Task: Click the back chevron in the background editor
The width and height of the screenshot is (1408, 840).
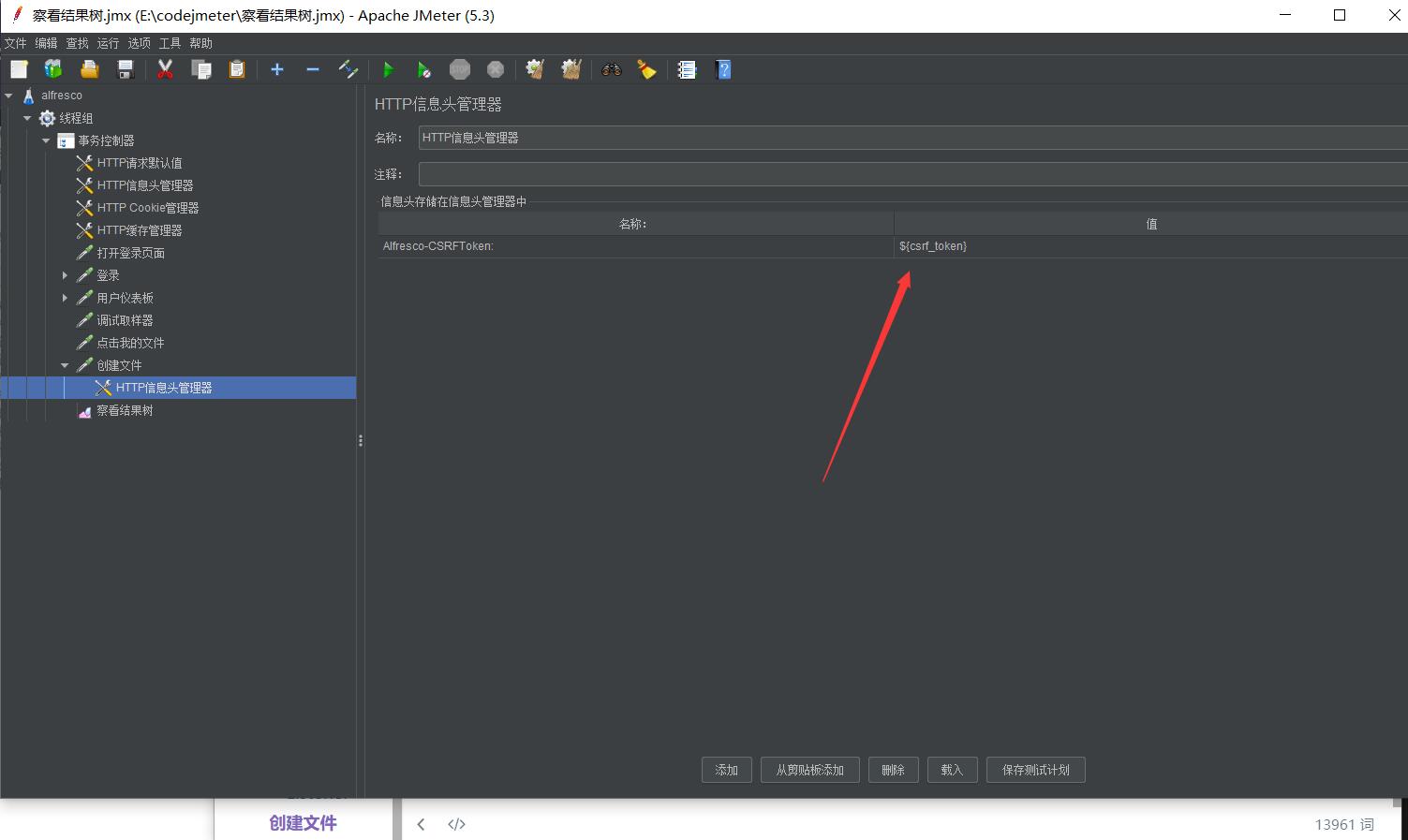Action: point(421,824)
